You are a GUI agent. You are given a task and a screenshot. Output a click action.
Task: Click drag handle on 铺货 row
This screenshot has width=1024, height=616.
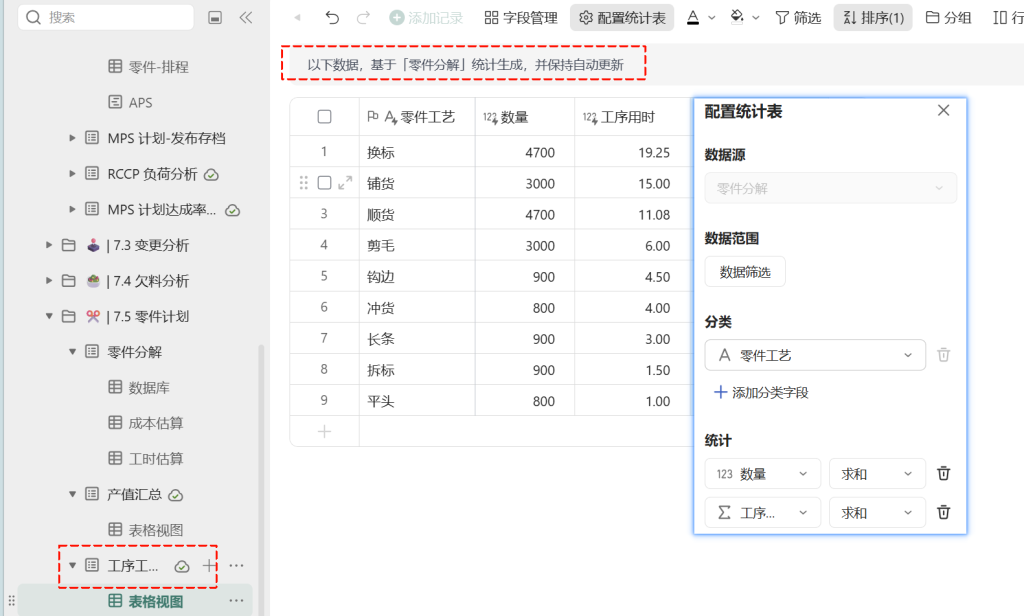(304, 183)
